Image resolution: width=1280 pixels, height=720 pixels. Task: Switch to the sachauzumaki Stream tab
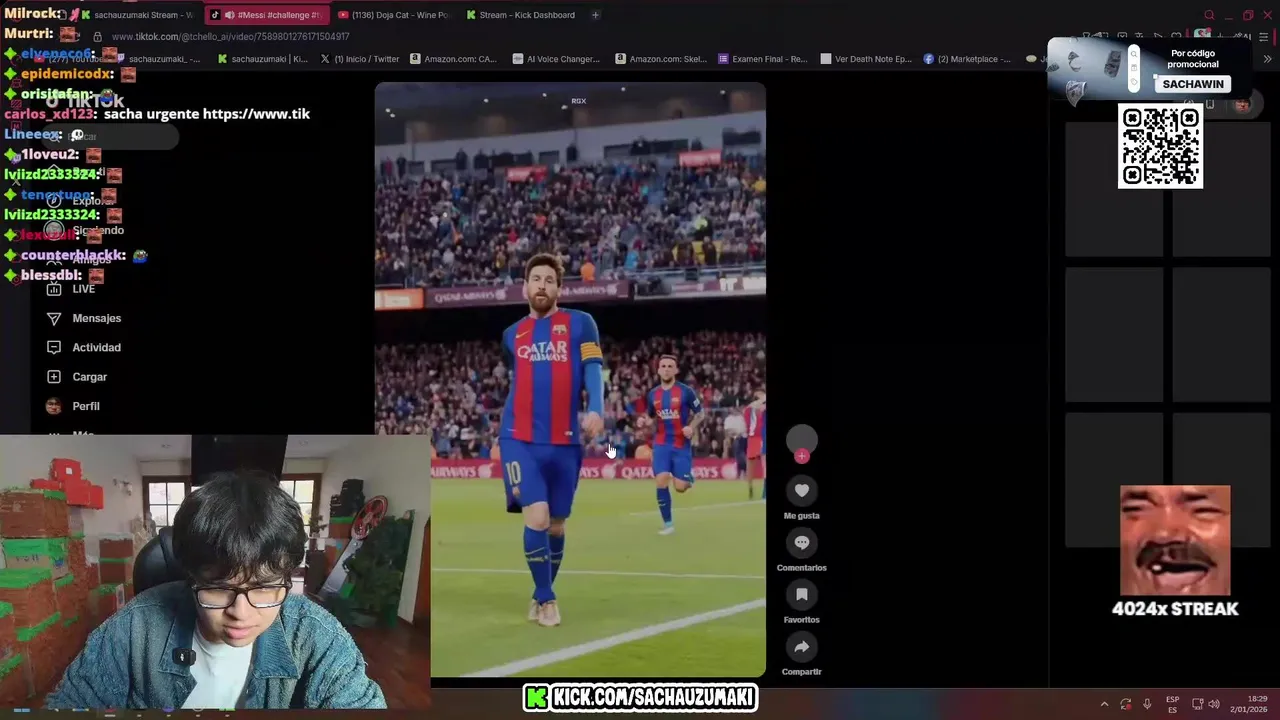pos(137,15)
